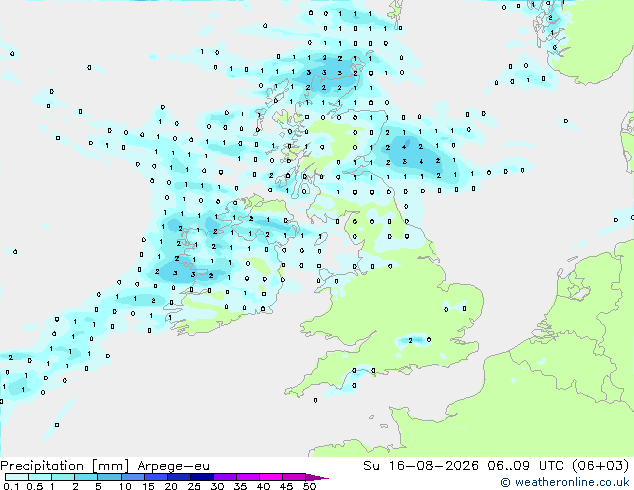The width and height of the screenshot is (634, 490).
Task: Click the 'Precipitation [mm]' title text
Action: point(65,466)
